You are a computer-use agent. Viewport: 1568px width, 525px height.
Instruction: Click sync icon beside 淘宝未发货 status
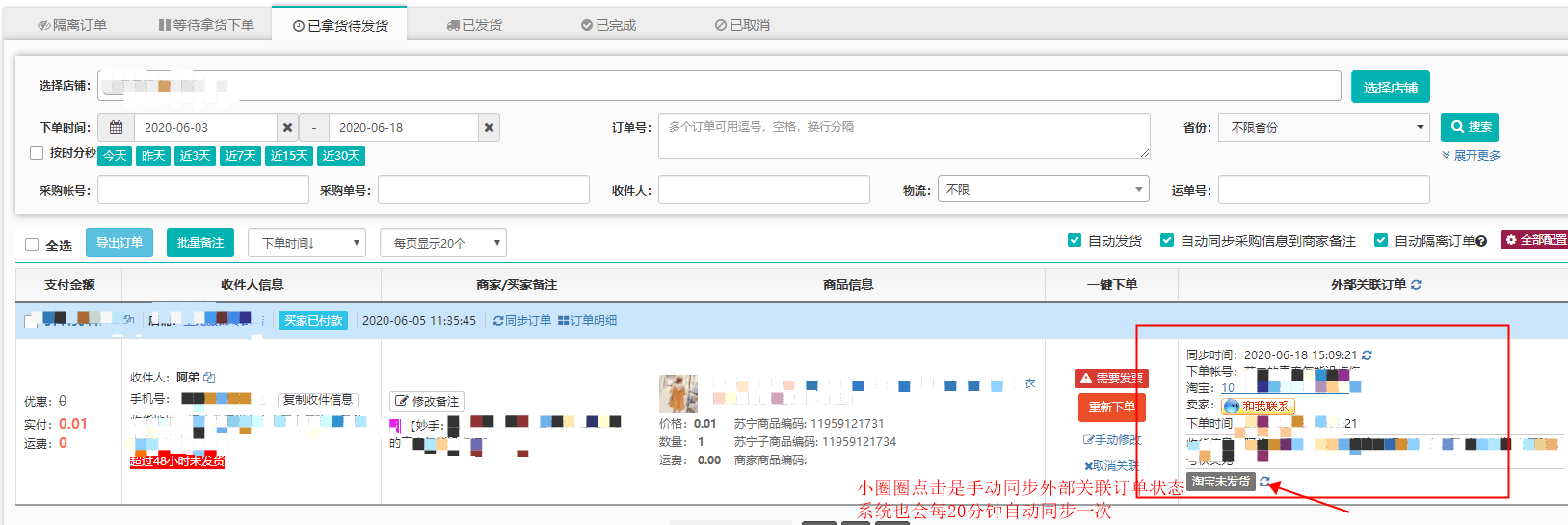[1265, 482]
